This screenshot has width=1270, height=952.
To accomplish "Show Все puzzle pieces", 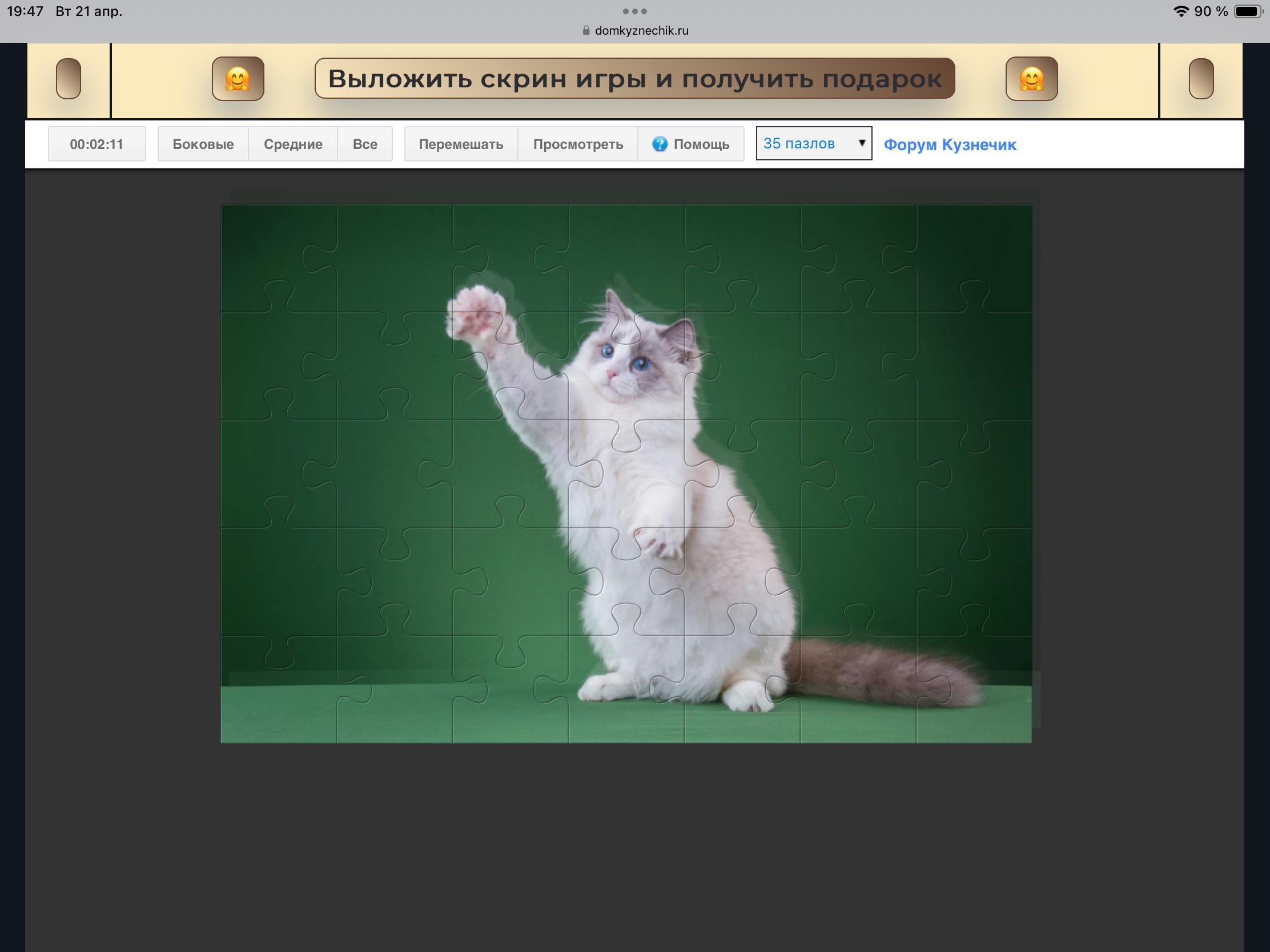I will [364, 144].
